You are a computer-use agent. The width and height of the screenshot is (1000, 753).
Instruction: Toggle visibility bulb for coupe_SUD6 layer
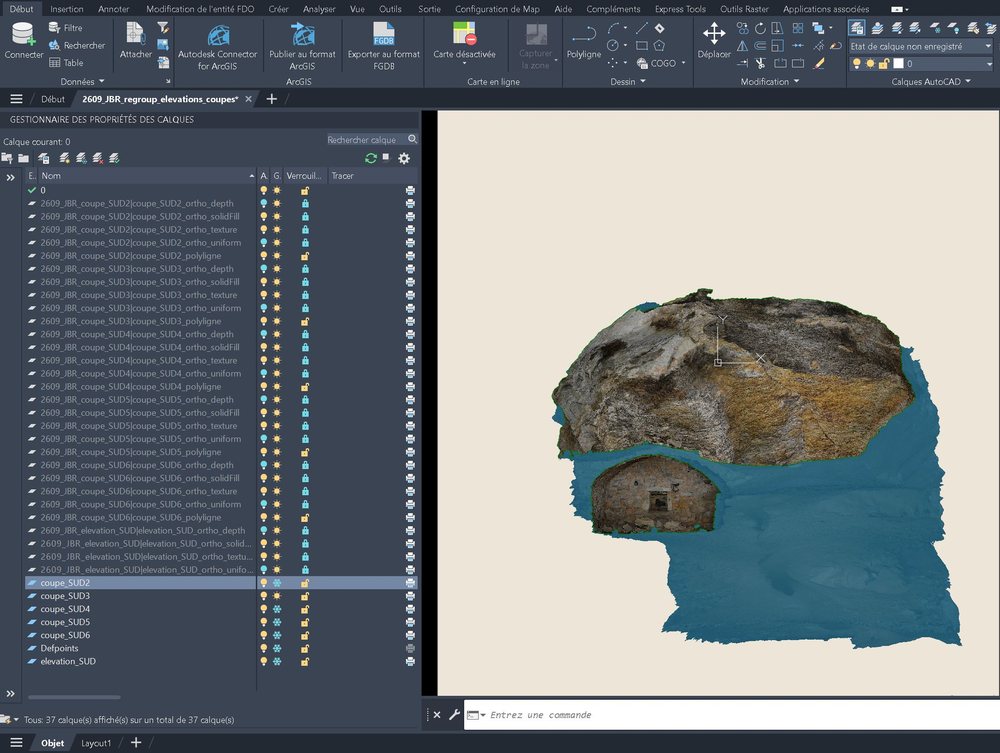pos(263,635)
